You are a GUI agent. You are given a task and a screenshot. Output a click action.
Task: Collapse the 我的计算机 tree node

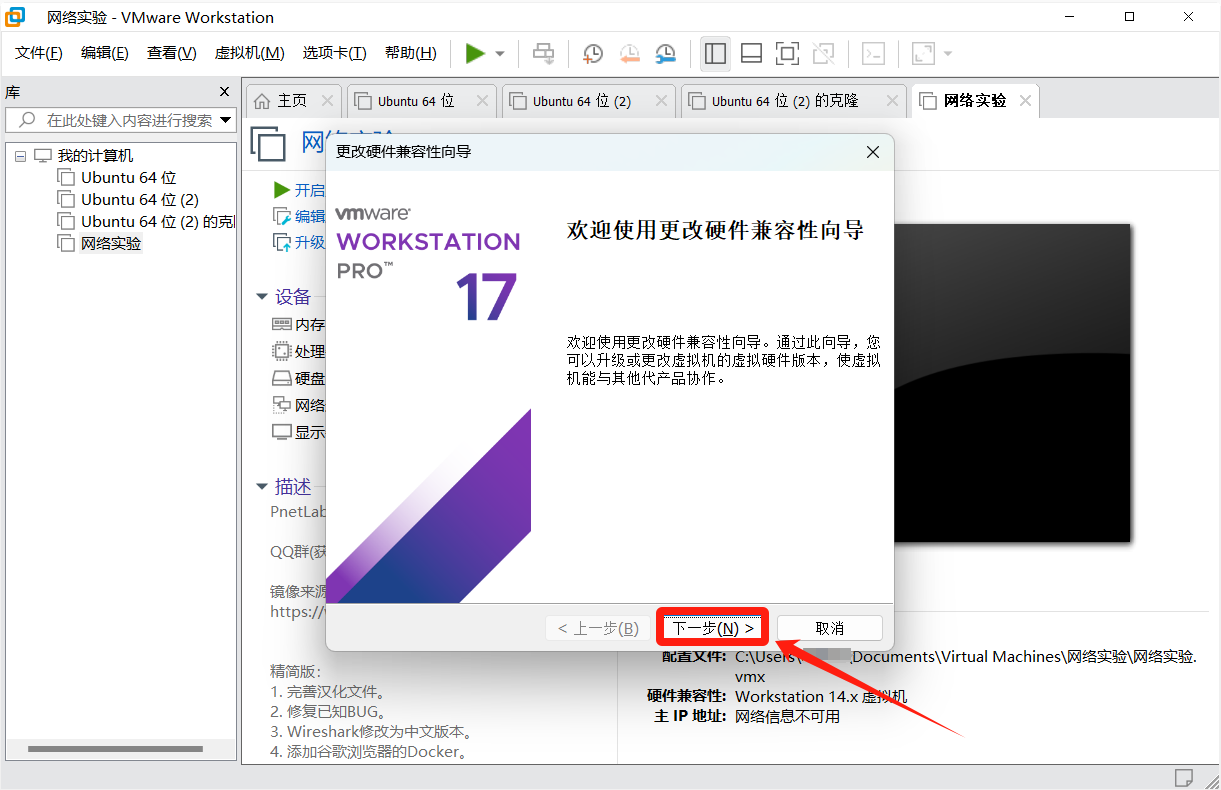click(21, 156)
